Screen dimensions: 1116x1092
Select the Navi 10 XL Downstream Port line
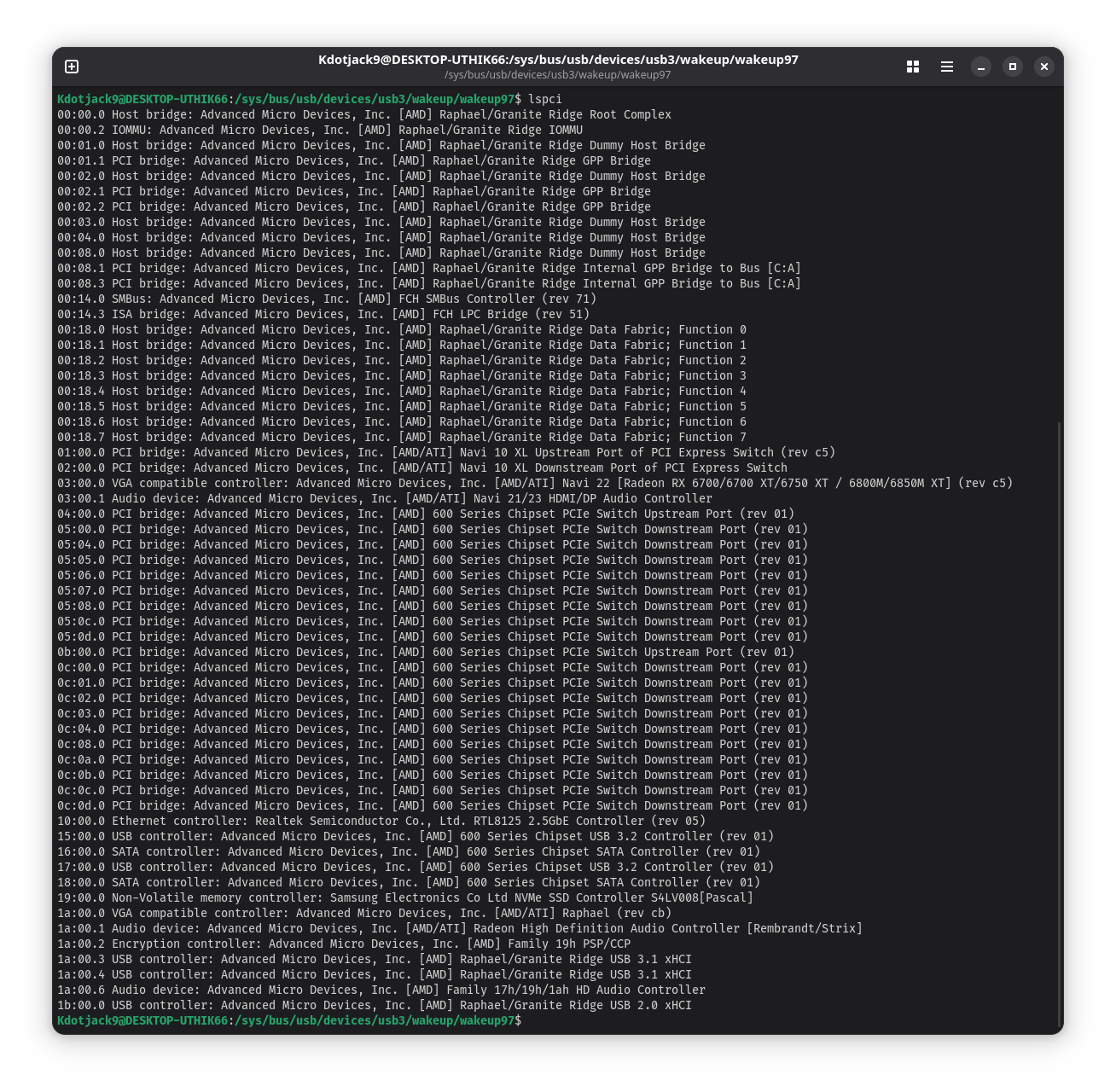[x=422, y=468]
